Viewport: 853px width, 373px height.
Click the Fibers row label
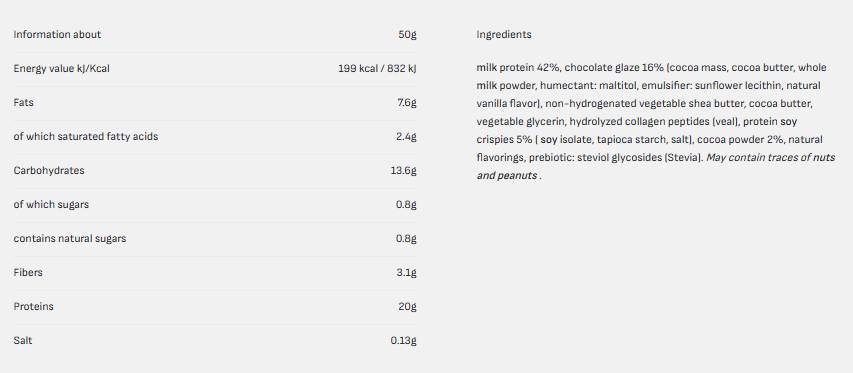pyautogui.click(x=28, y=272)
